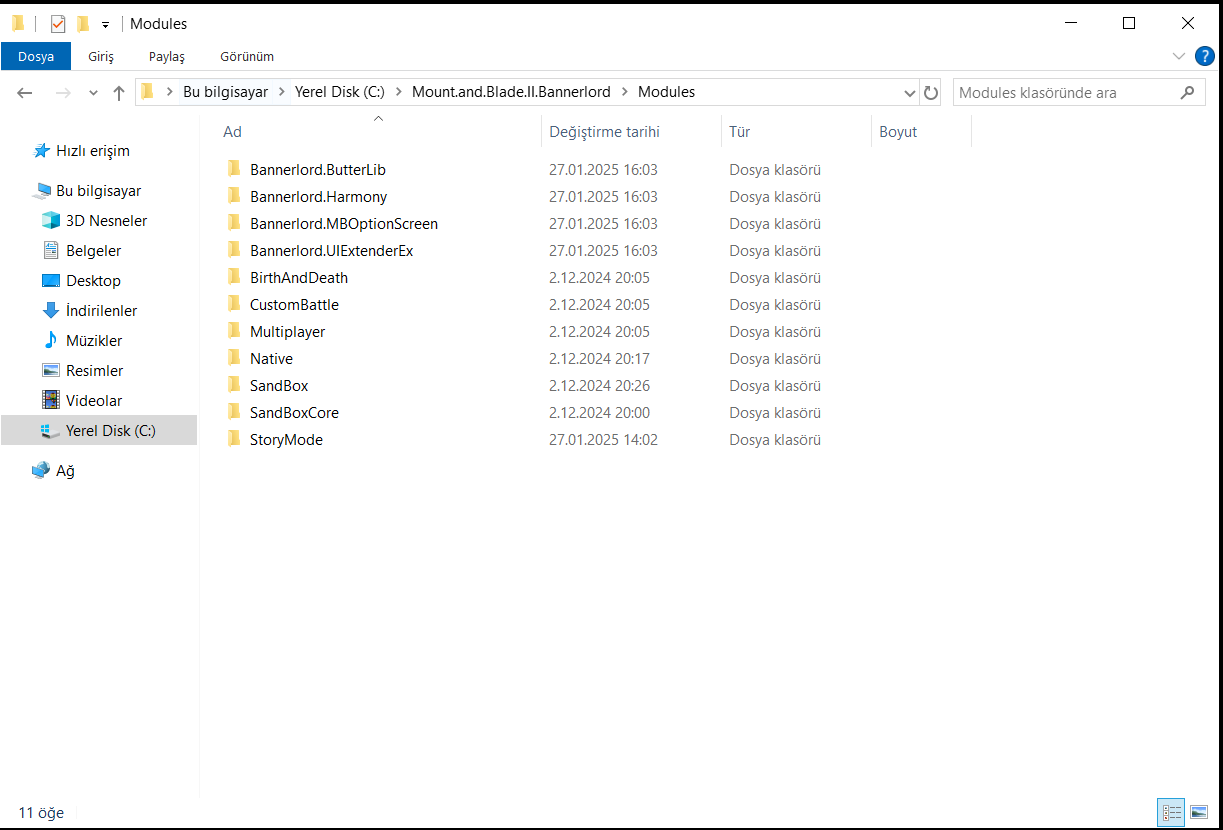Open the Görünüm ribbon tab

(x=247, y=56)
